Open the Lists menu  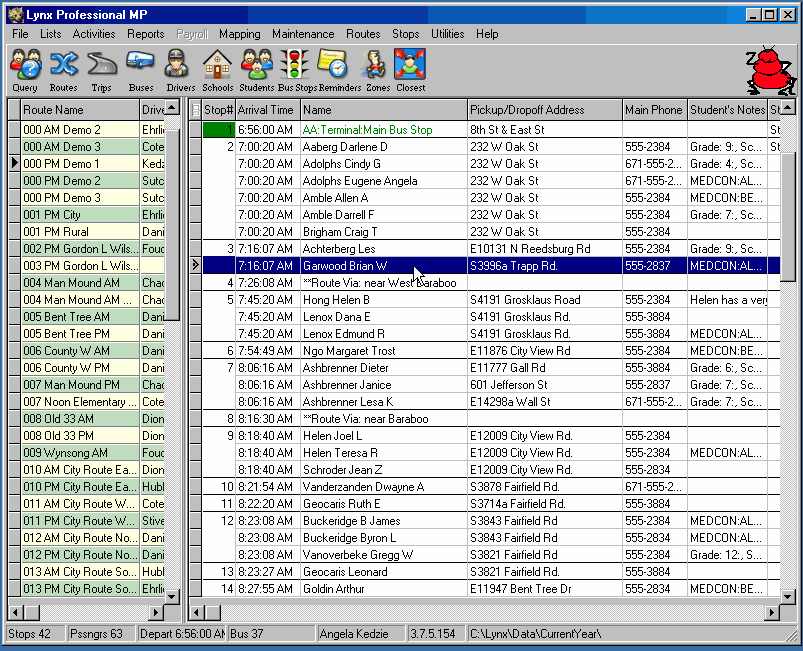(51, 34)
